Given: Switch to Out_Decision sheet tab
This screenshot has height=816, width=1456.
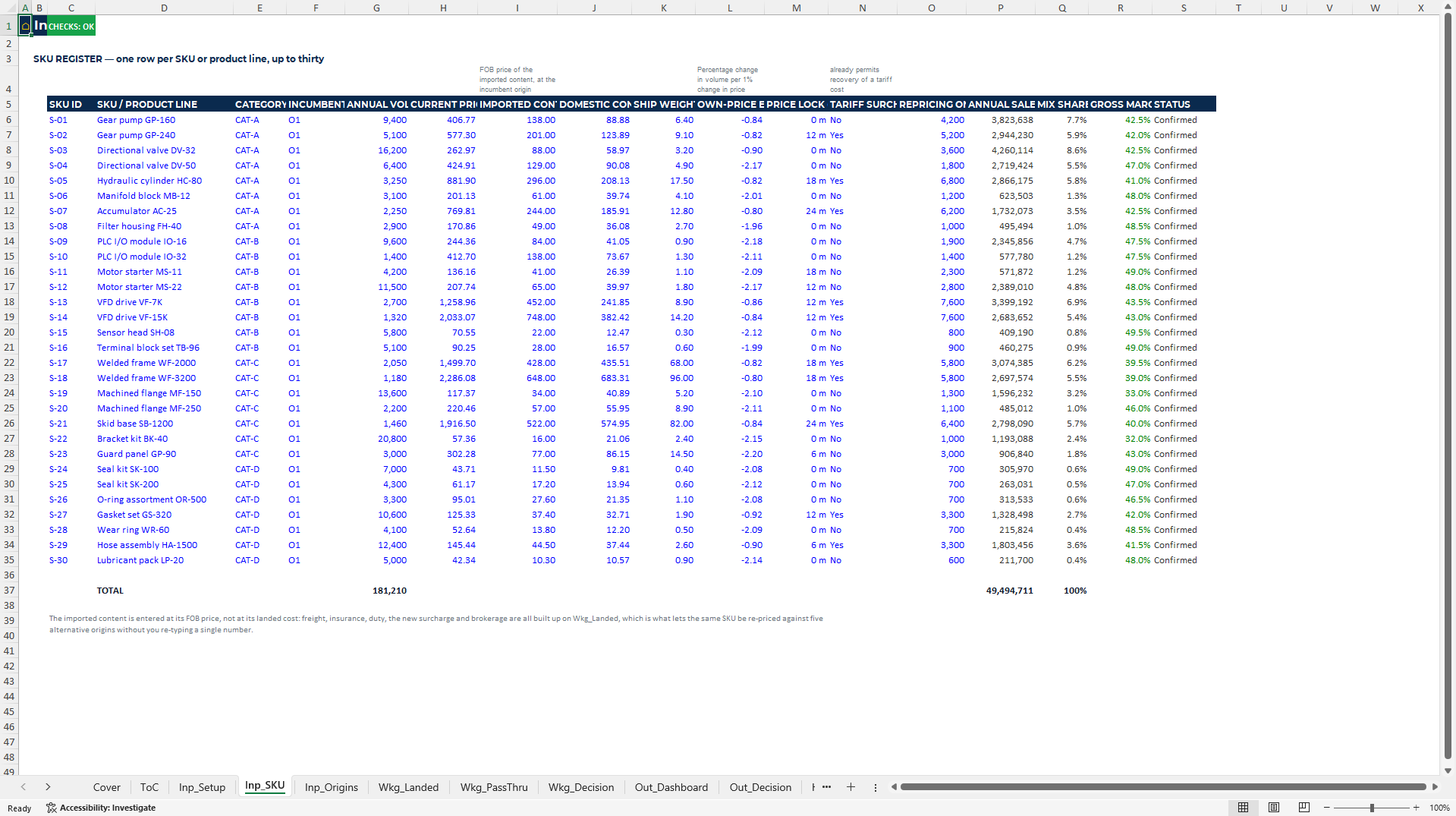Looking at the screenshot, I should pyautogui.click(x=760, y=787).
